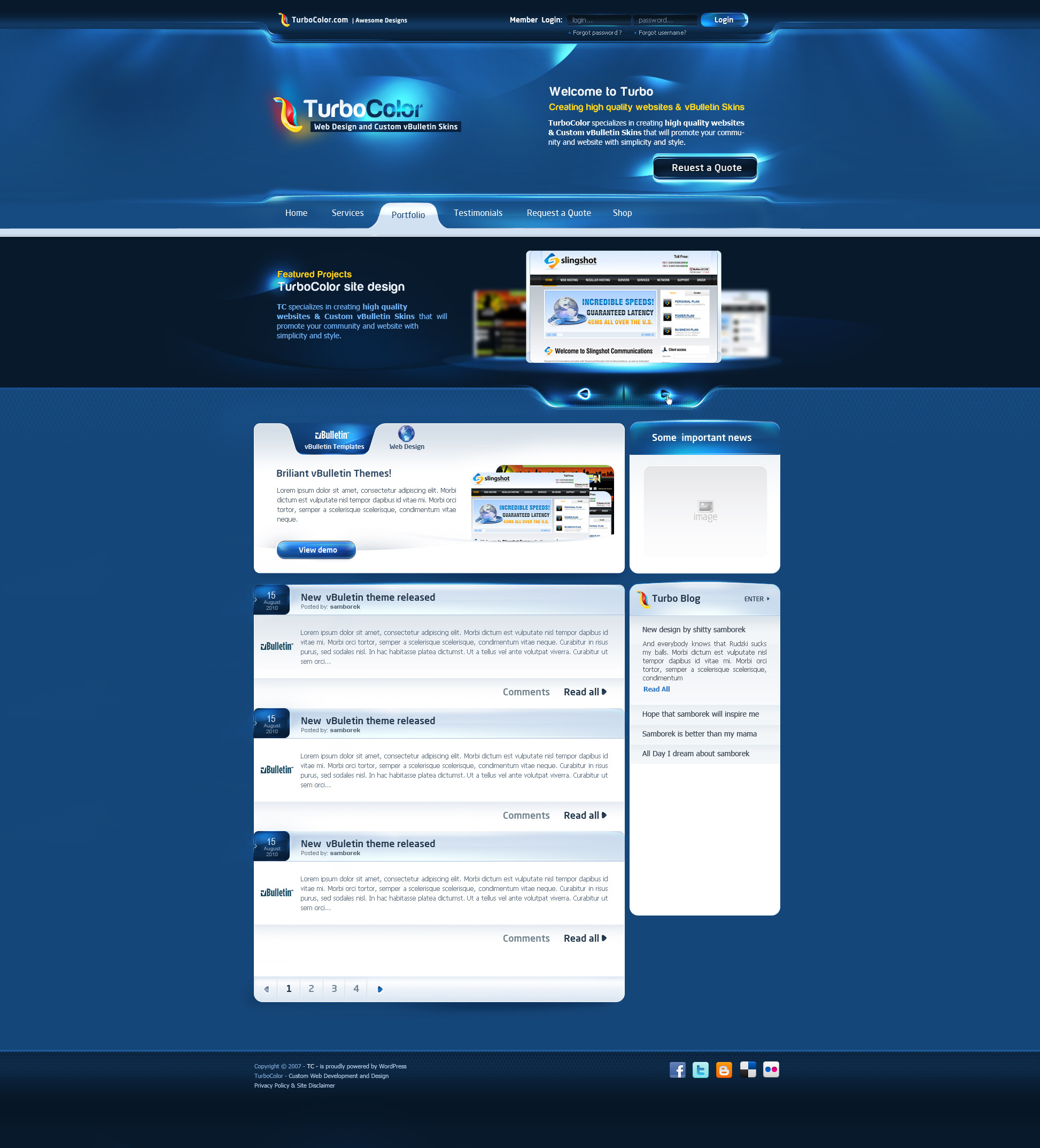The width and height of the screenshot is (1040, 1148).
Task: Click the Facebook icon in footer
Action: (x=677, y=1069)
